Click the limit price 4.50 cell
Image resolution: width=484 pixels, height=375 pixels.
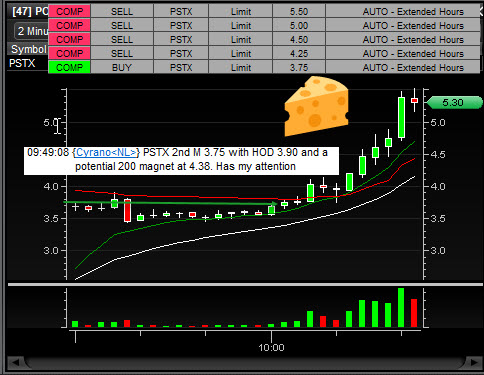coord(299,39)
